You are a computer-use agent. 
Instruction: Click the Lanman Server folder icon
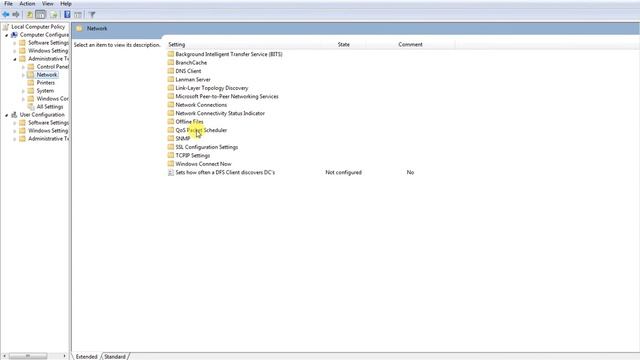[171, 80]
